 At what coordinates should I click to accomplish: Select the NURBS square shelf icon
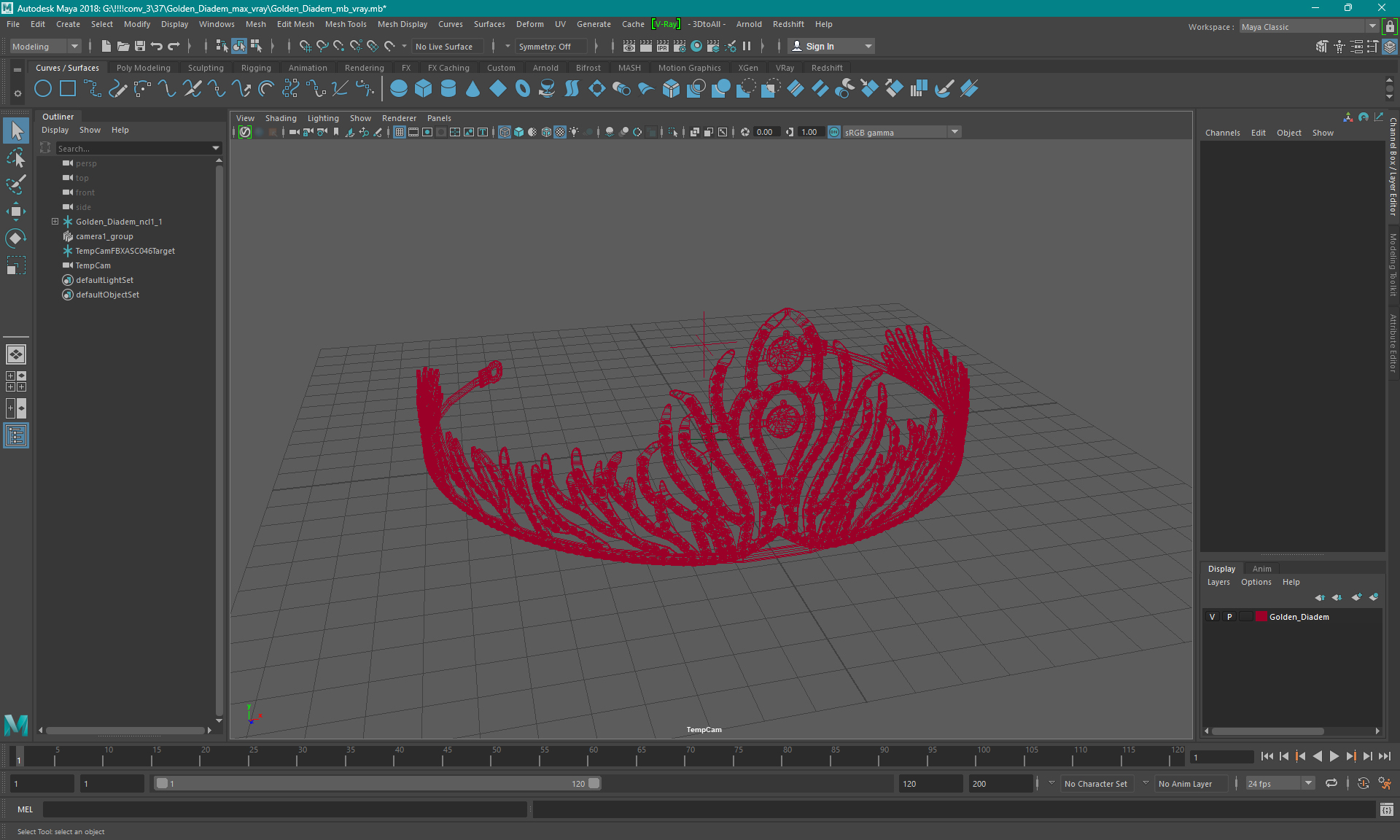point(68,89)
